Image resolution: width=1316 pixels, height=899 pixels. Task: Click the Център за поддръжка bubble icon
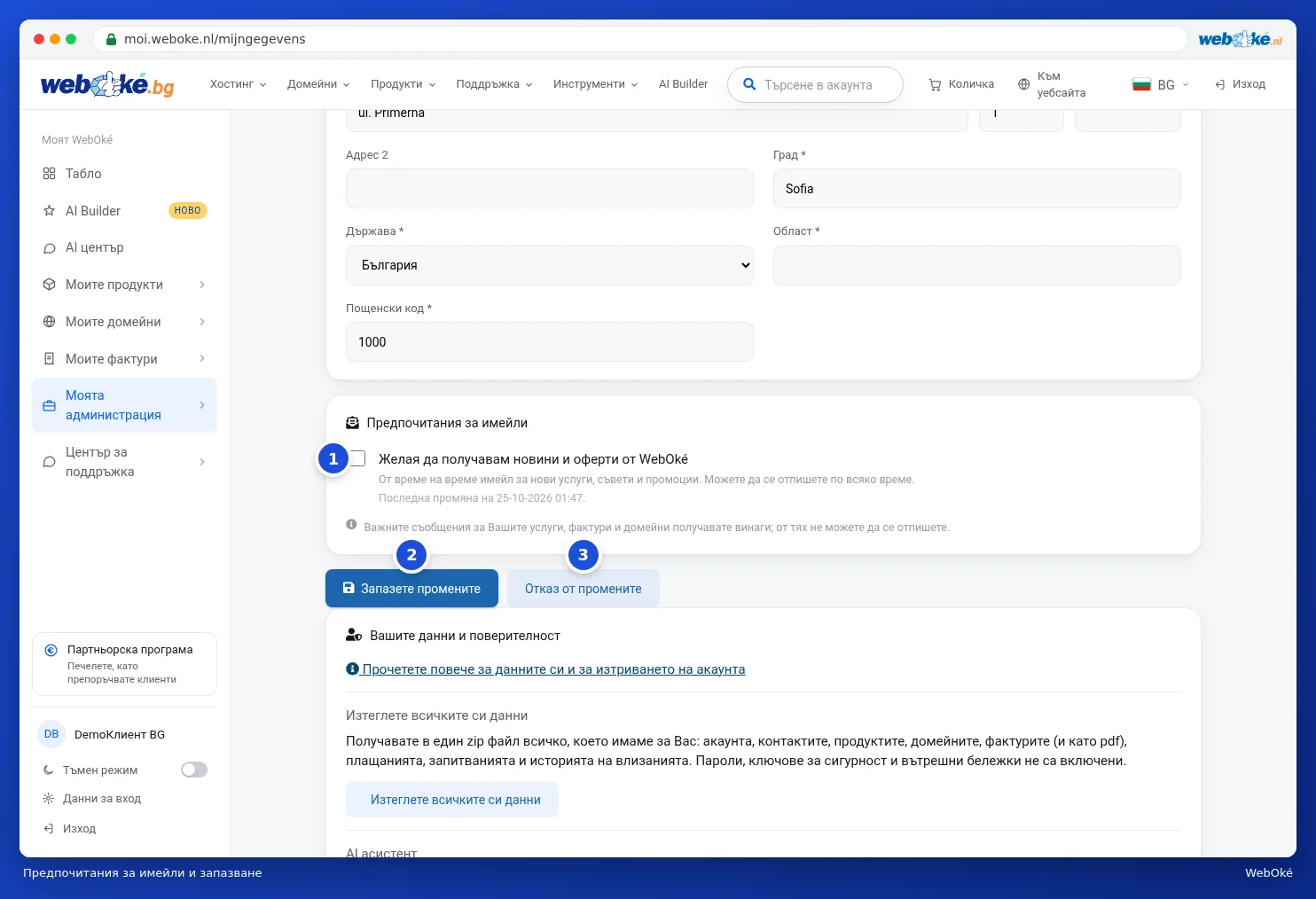[x=50, y=462]
